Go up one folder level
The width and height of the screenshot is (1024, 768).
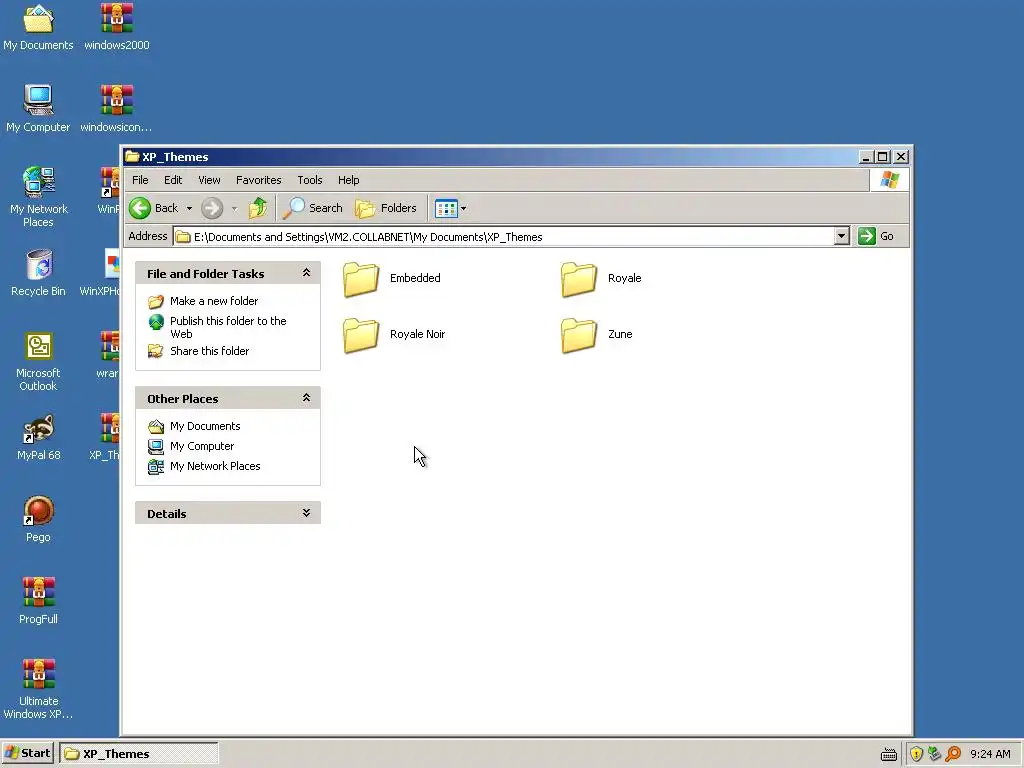(258, 208)
